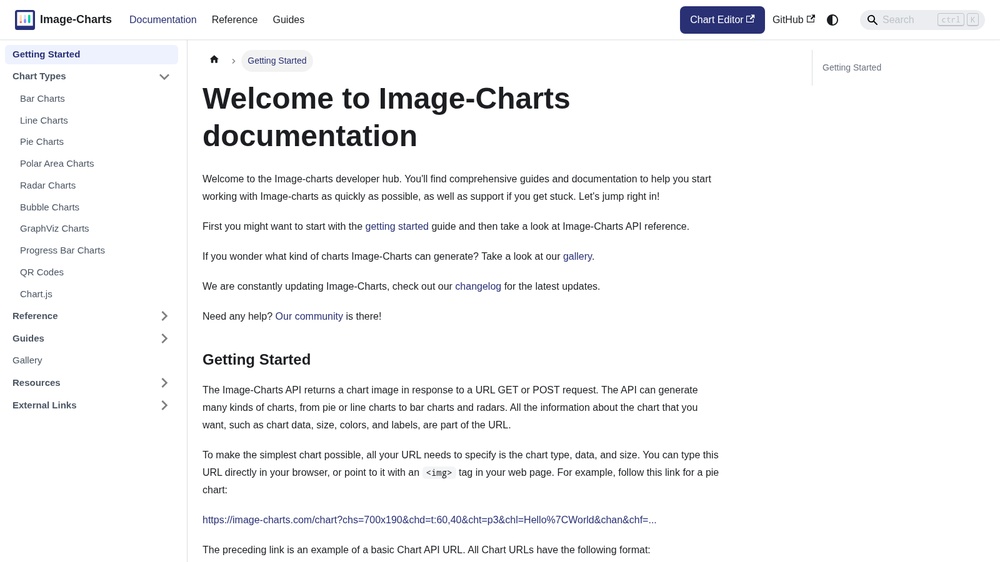Follow the 'gallery' text link
The height and width of the screenshot is (562, 1000).
pos(577,256)
